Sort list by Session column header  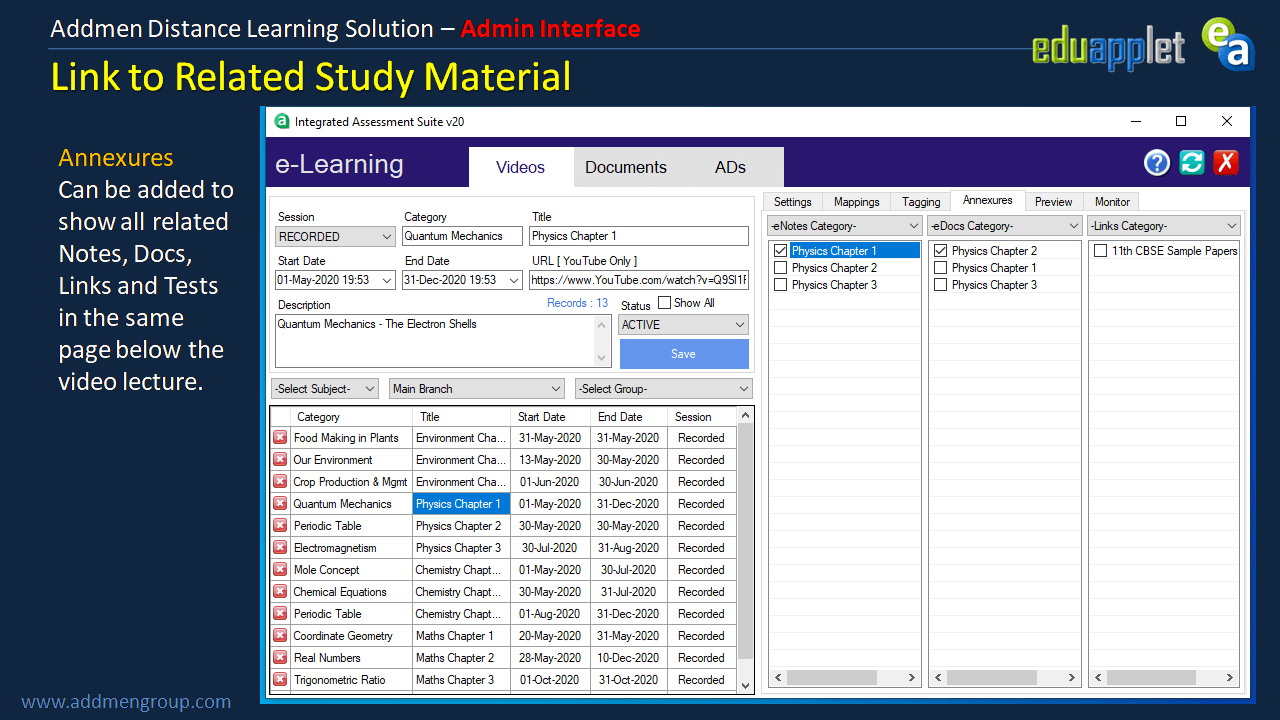(702, 417)
